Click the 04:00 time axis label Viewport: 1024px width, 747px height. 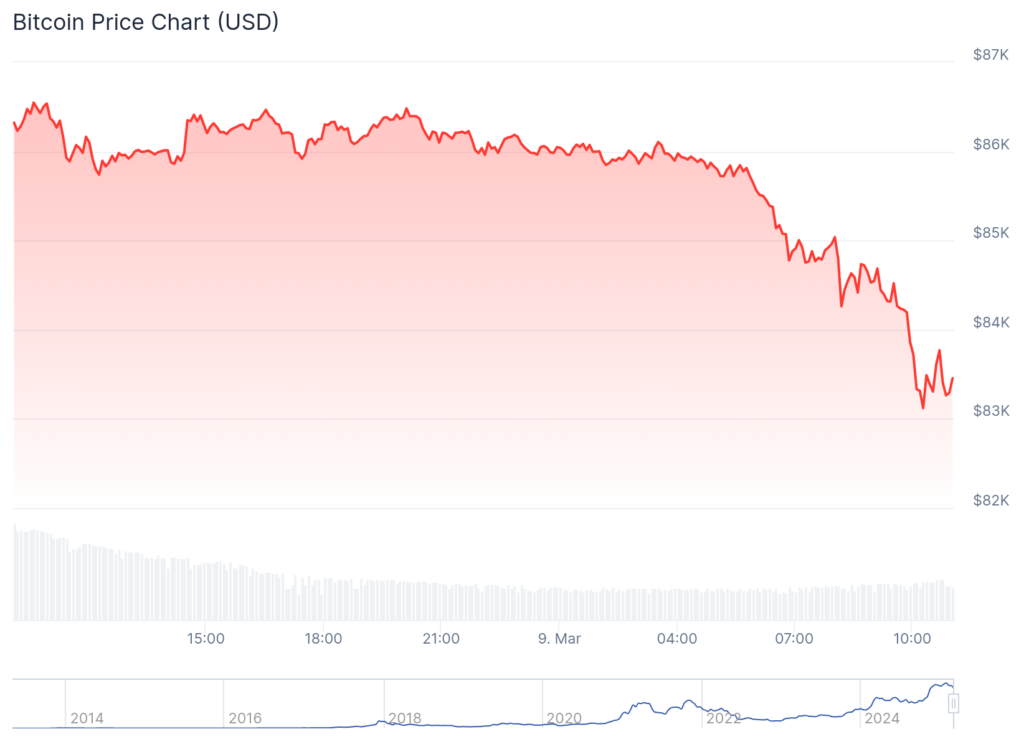point(677,638)
